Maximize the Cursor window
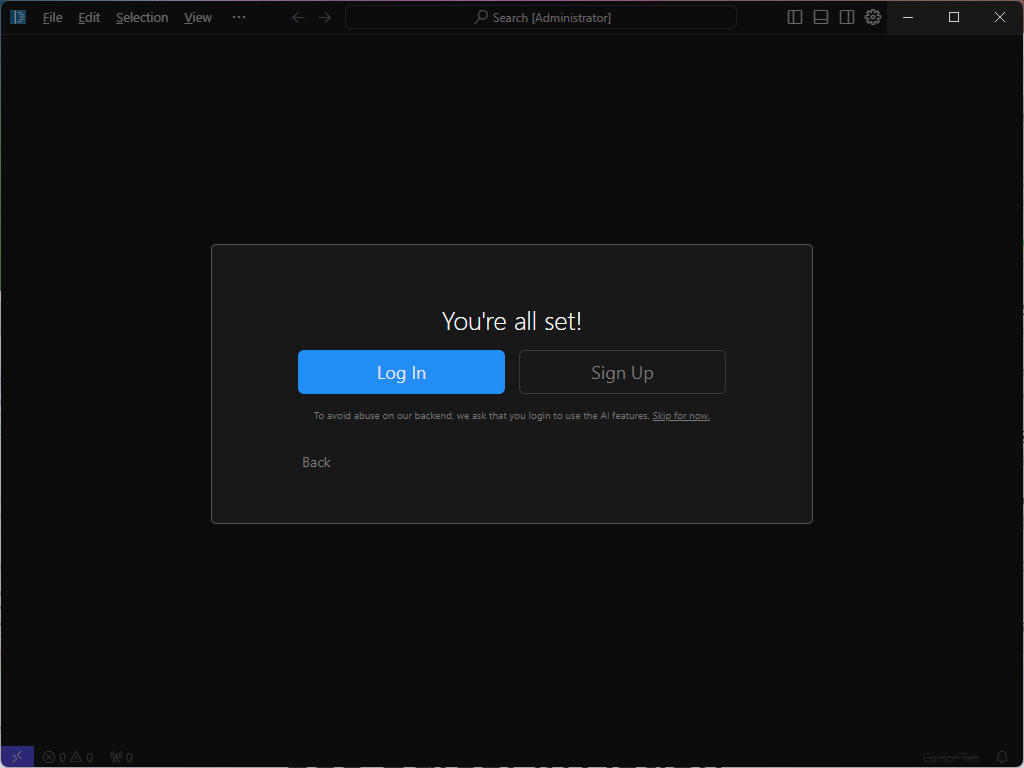Image resolution: width=1024 pixels, height=768 pixels. tap(953, 18)
